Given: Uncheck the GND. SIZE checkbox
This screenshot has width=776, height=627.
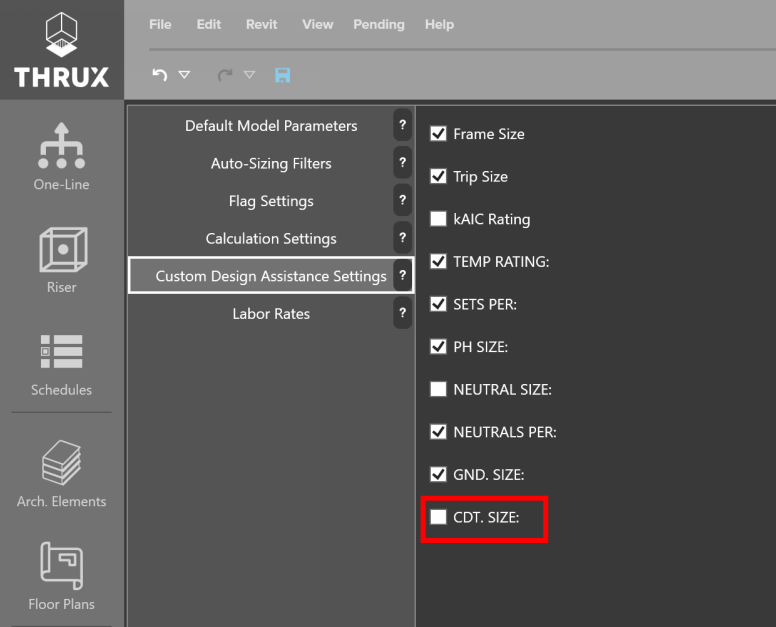Looking at the screenshot, I should [438, 474].
